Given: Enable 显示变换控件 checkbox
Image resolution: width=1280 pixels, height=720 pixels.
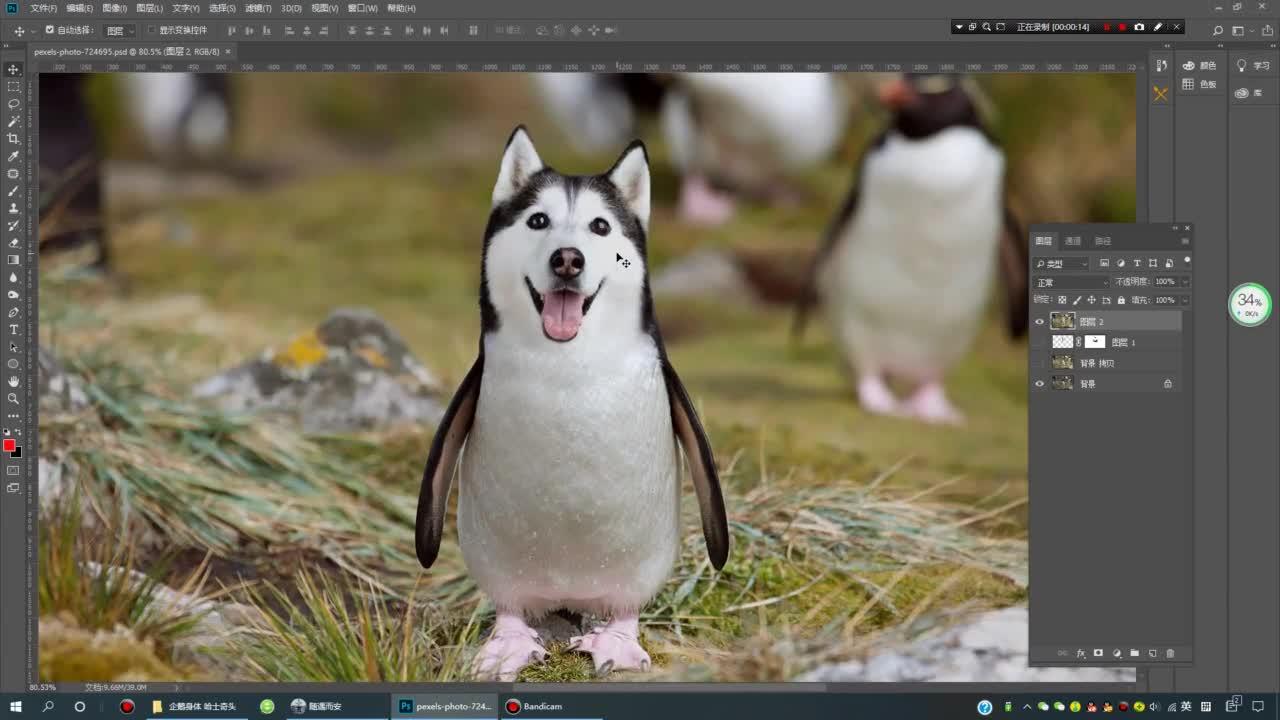Looking at the screenshot, I should click(152, 30).
